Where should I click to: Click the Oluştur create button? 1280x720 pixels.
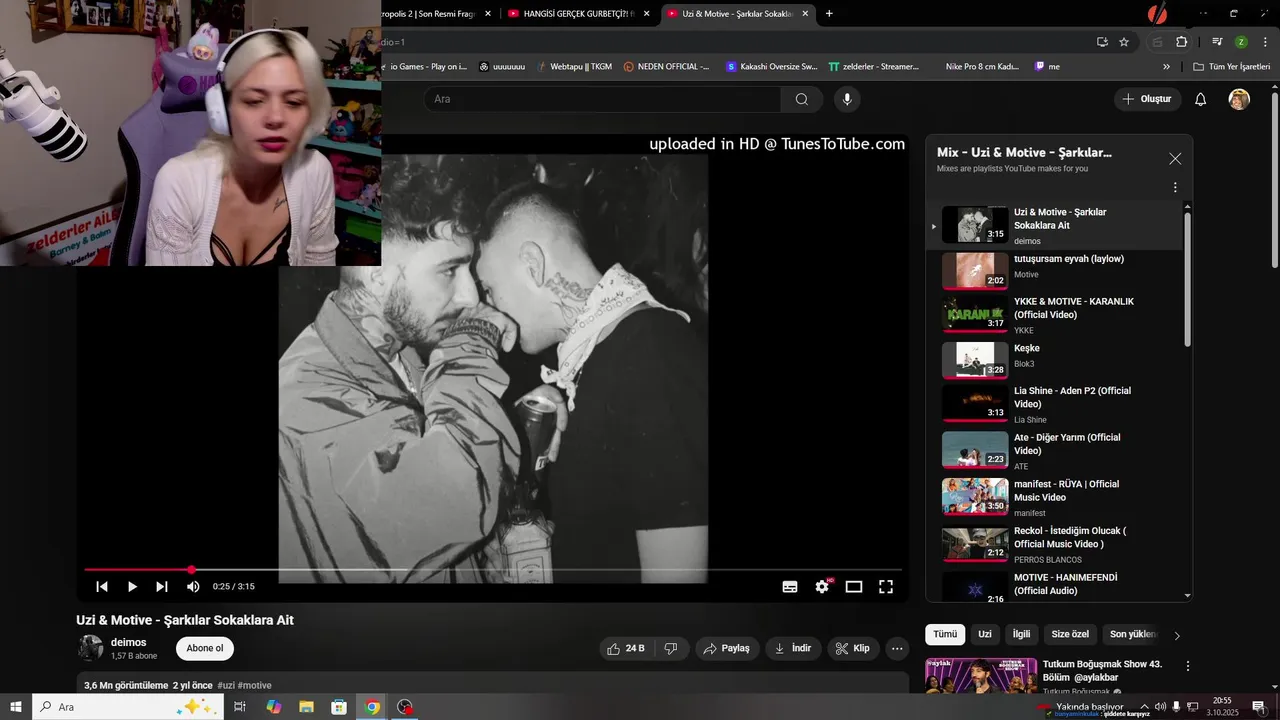click(x=1147, y=99)
